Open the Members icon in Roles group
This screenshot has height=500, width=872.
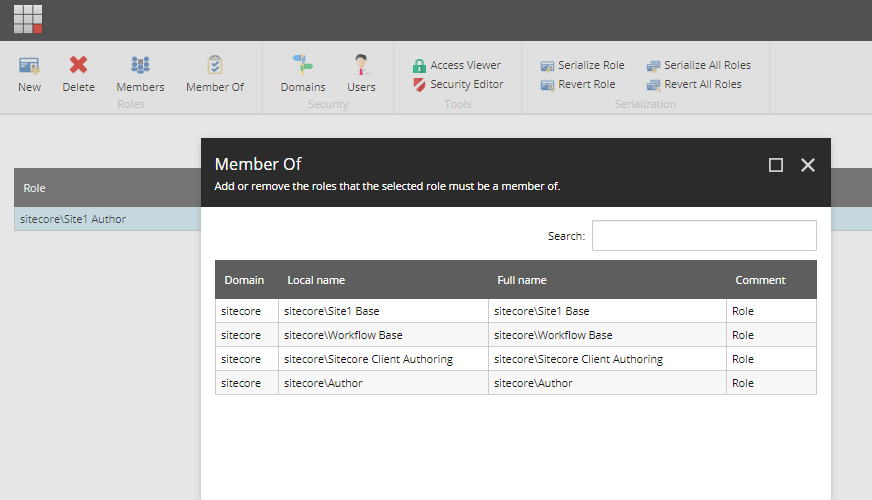point(140,65)
